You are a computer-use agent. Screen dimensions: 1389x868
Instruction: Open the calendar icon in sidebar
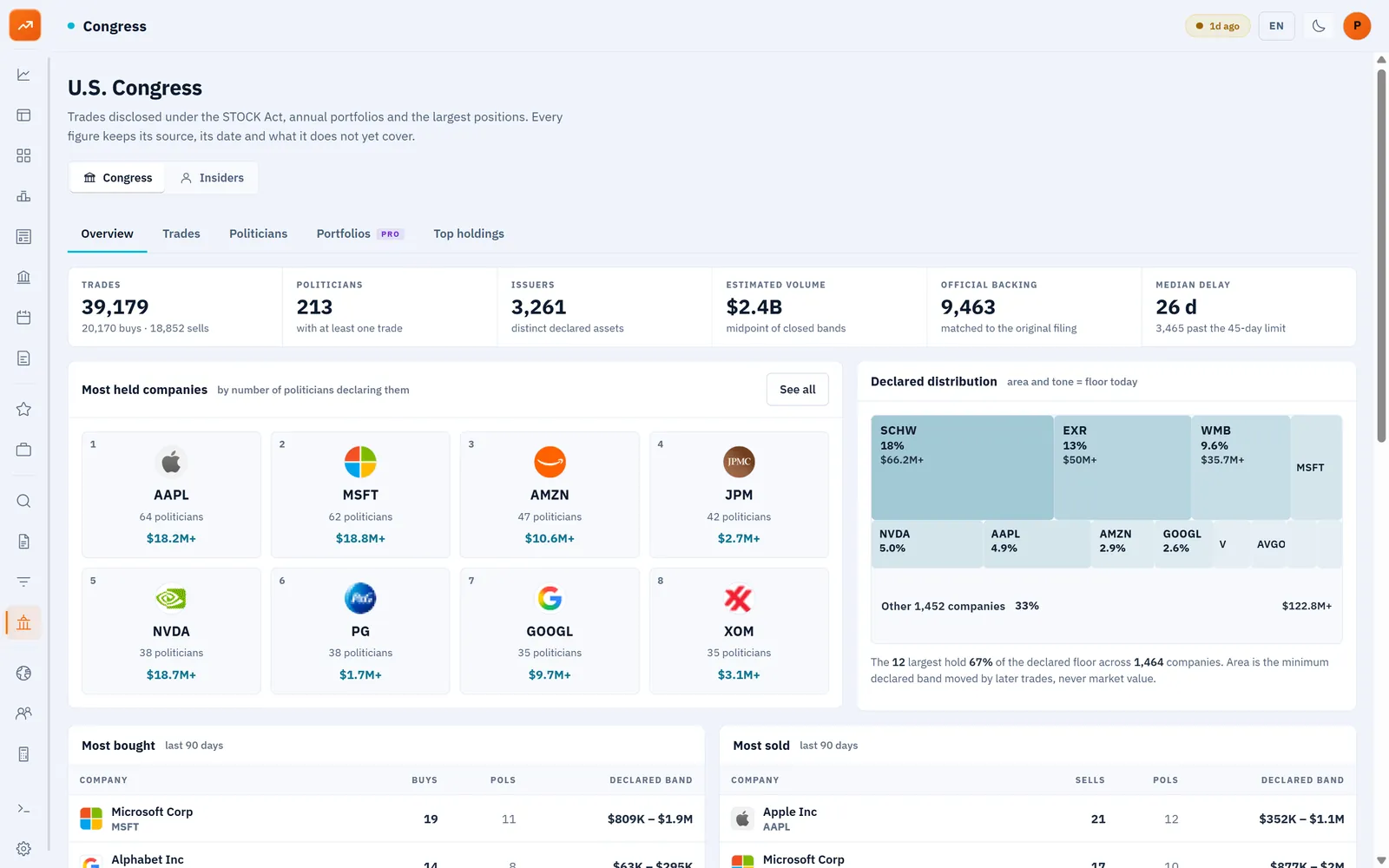23,318
